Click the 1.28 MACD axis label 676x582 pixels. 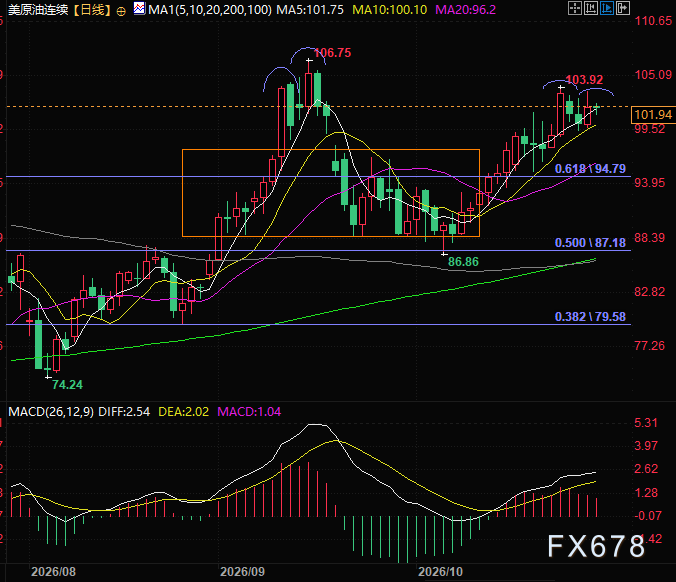tap(646, 493)
